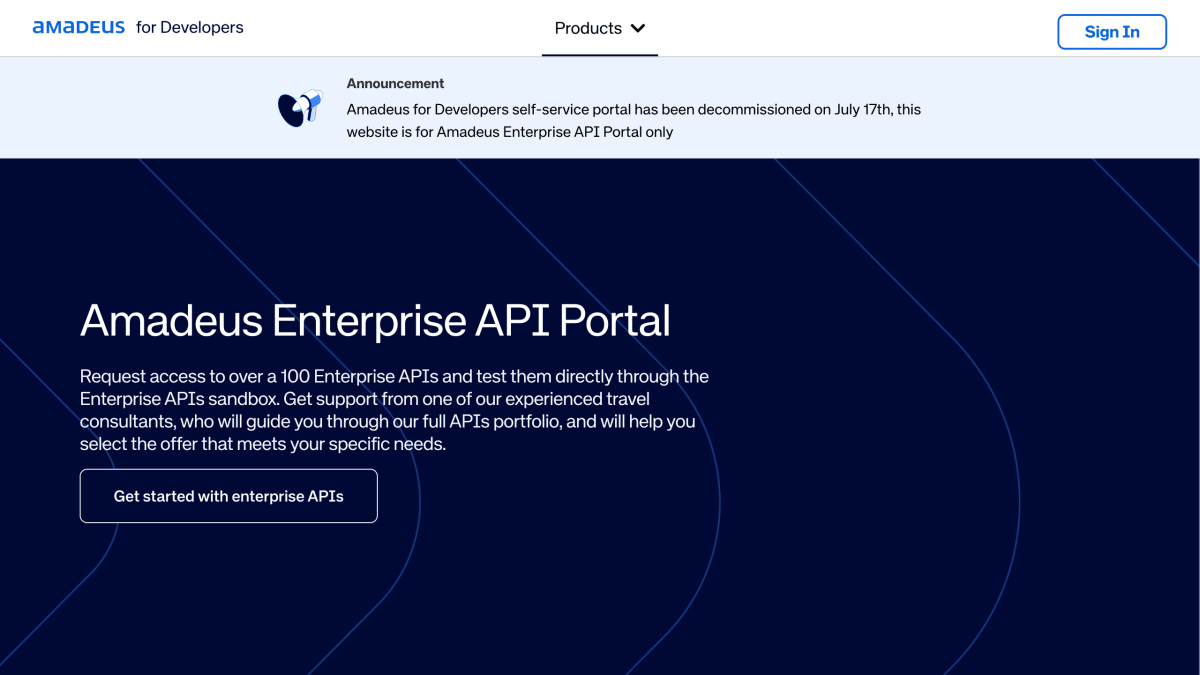Select the Announcement heading text

point(395,84)
